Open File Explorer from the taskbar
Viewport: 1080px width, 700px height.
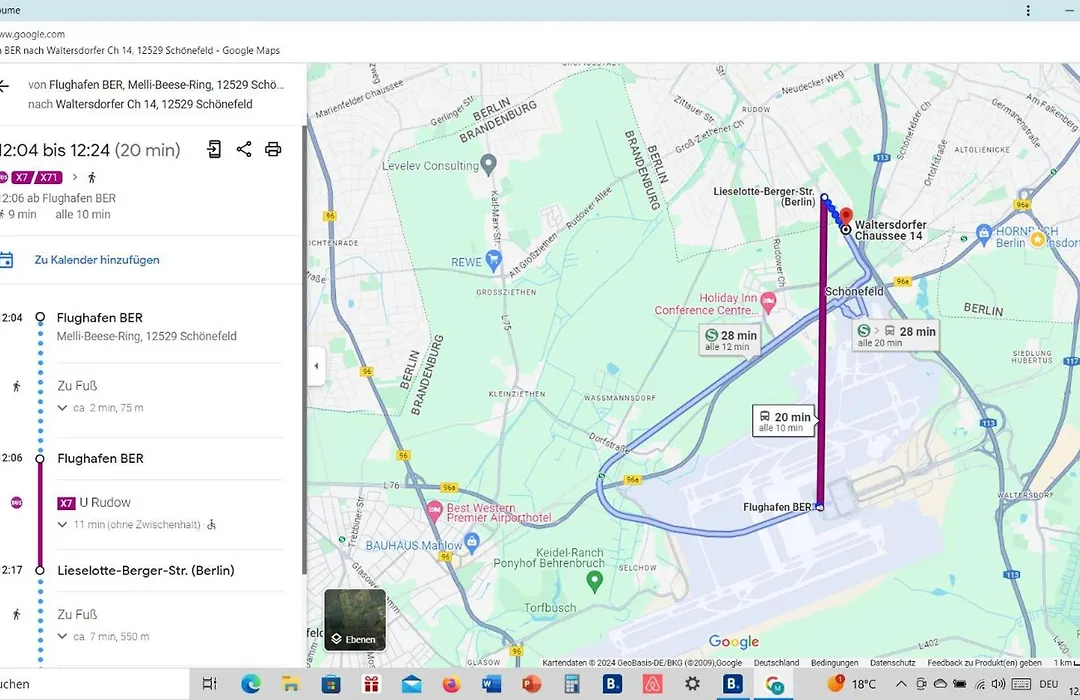[291, 684]
